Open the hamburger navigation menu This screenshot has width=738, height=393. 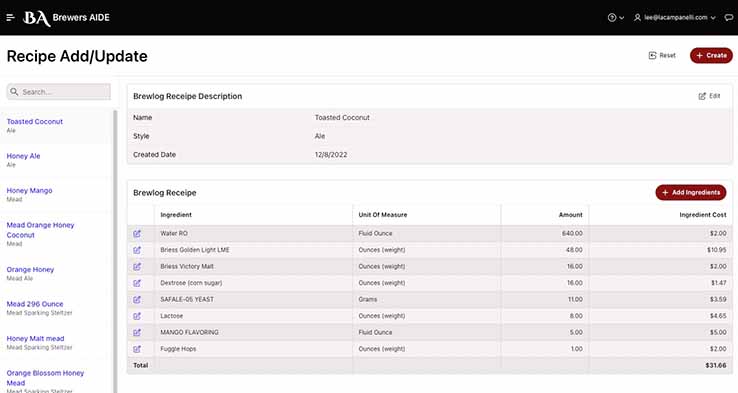[x=10, y=17]
